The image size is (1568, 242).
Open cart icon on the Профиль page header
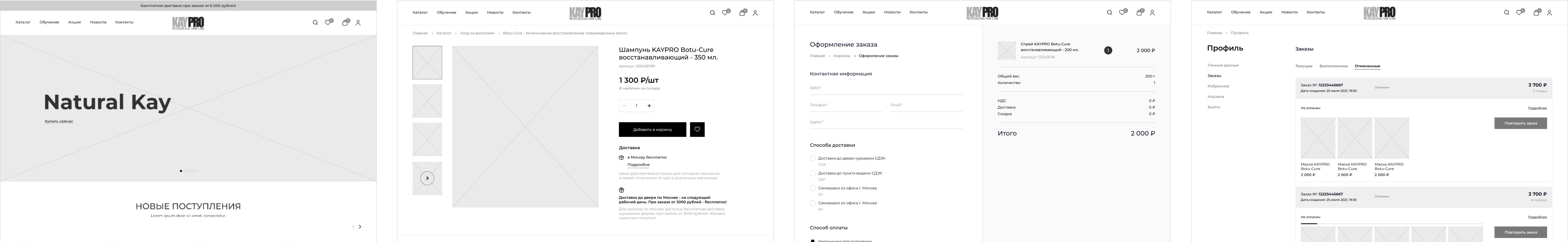pos(1536,12)
